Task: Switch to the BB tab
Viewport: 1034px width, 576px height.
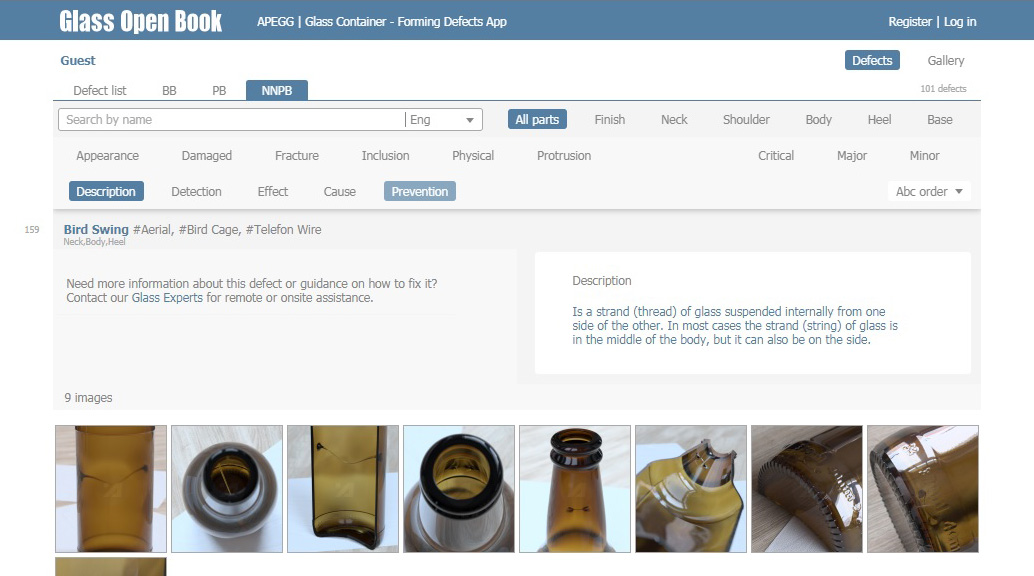Action: pos(169,90)
